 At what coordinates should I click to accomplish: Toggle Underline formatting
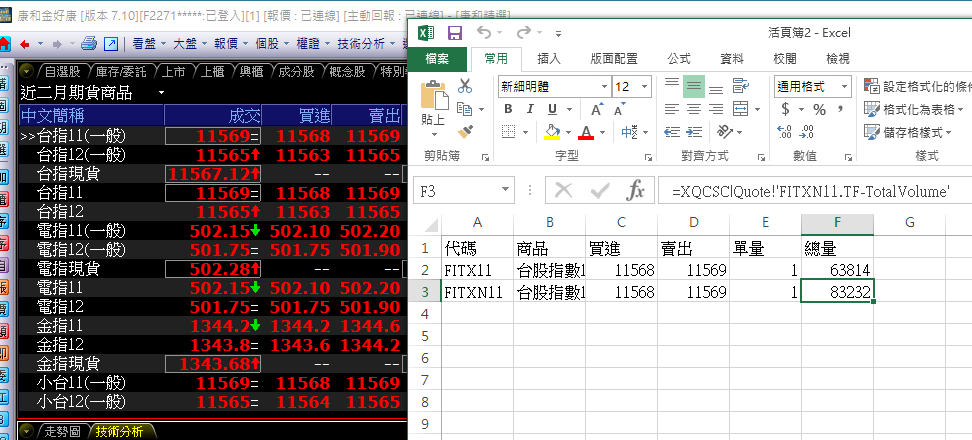click(x=552, y=110)
